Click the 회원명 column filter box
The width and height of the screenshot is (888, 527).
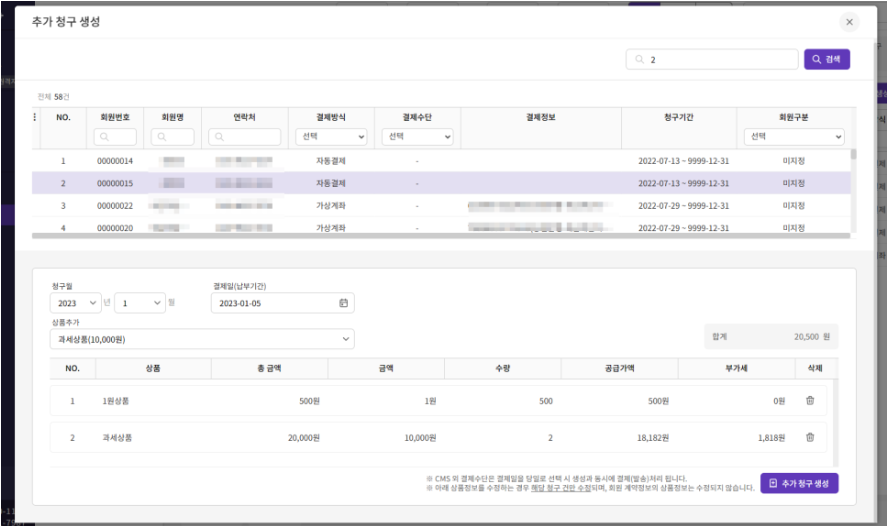[x=174, y=137]
